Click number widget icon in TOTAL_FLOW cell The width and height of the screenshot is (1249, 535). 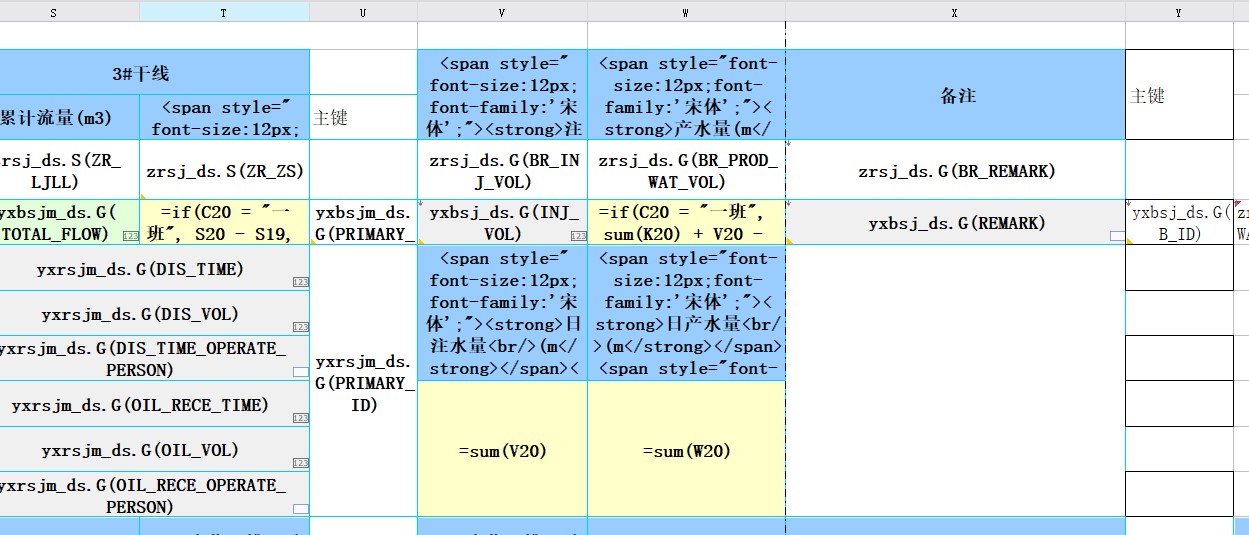130,237
